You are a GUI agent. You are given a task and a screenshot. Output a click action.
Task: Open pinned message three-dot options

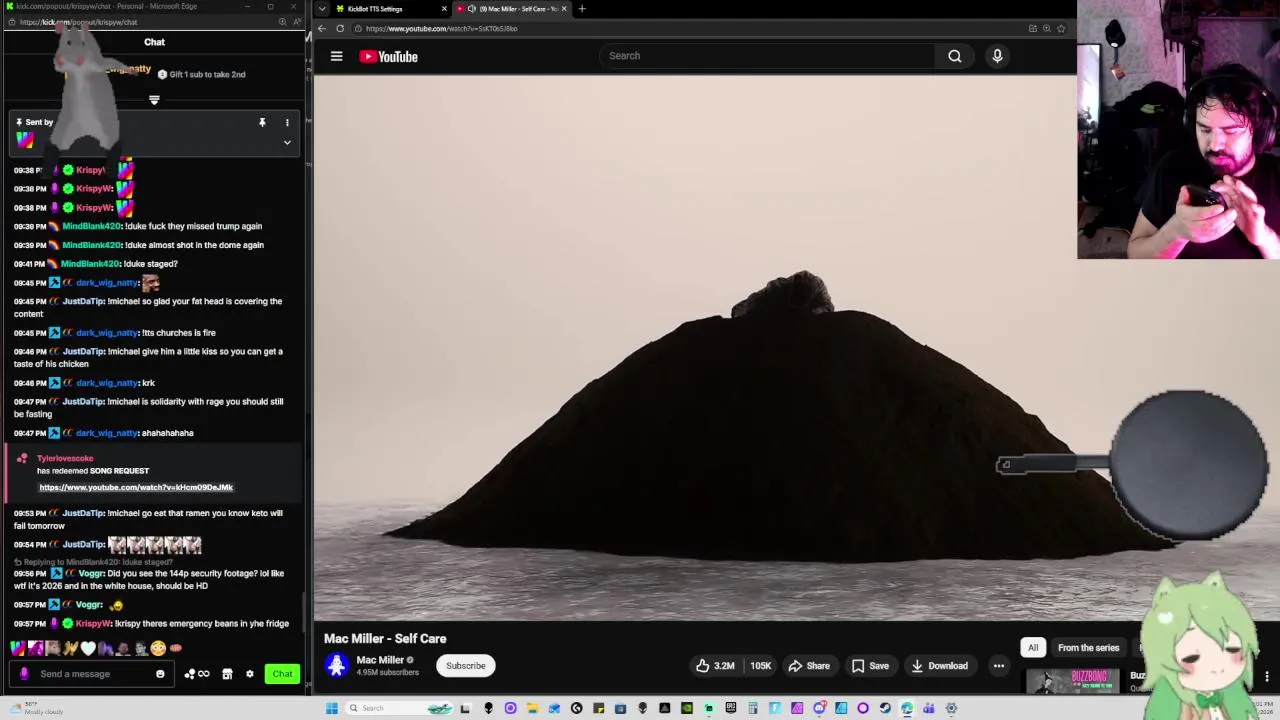click(x=287, y=122)
